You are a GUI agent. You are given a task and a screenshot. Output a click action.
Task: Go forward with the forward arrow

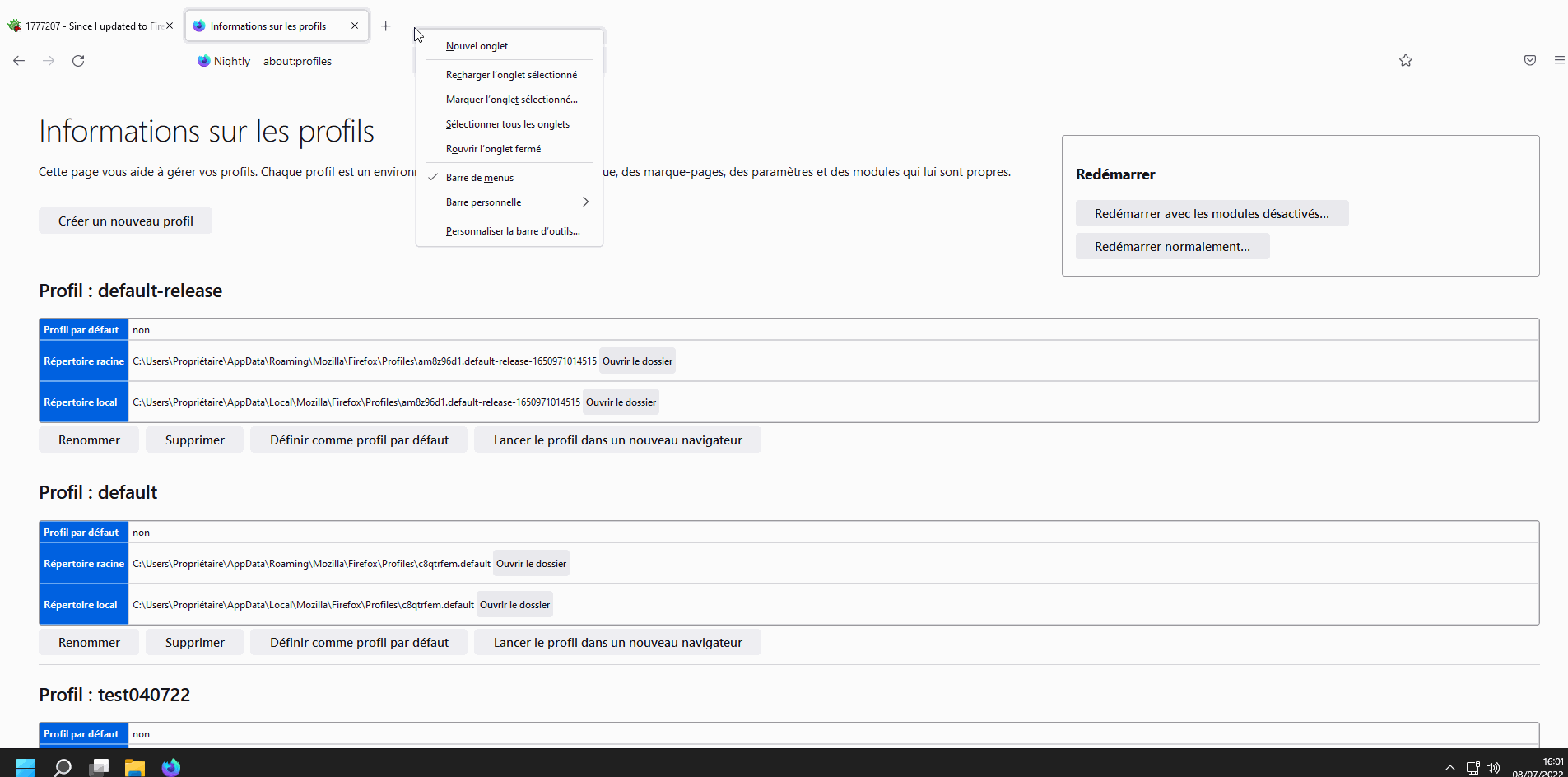coord(49,61)
